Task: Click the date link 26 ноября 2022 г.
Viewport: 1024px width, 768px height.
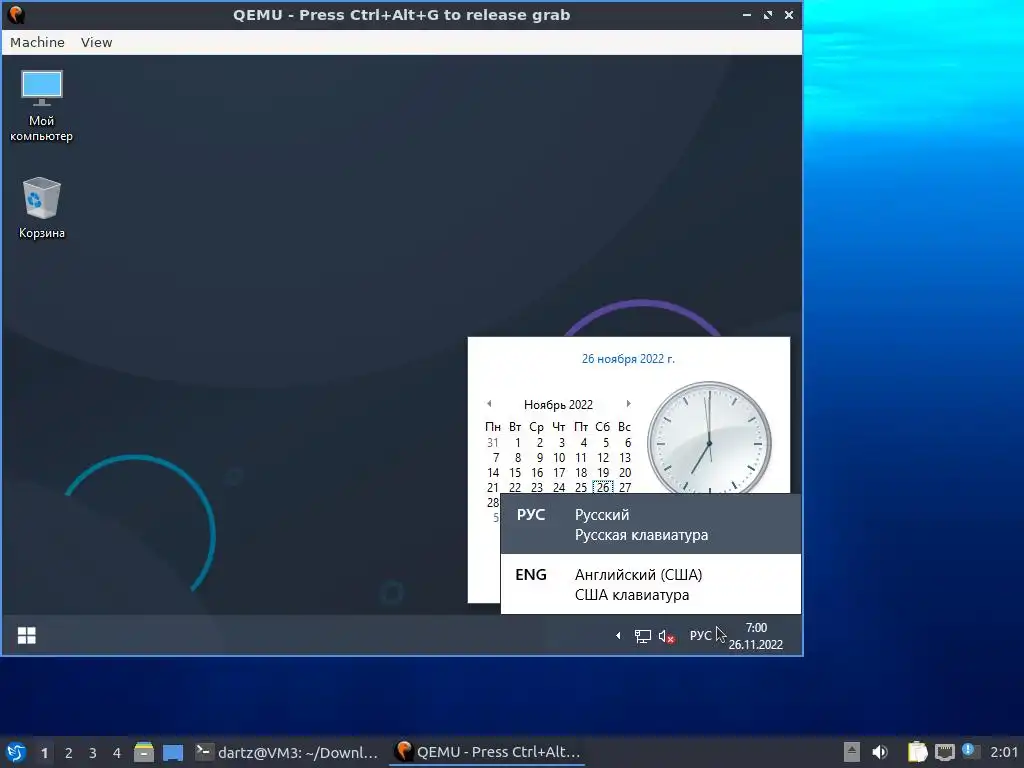Action: 628,359
